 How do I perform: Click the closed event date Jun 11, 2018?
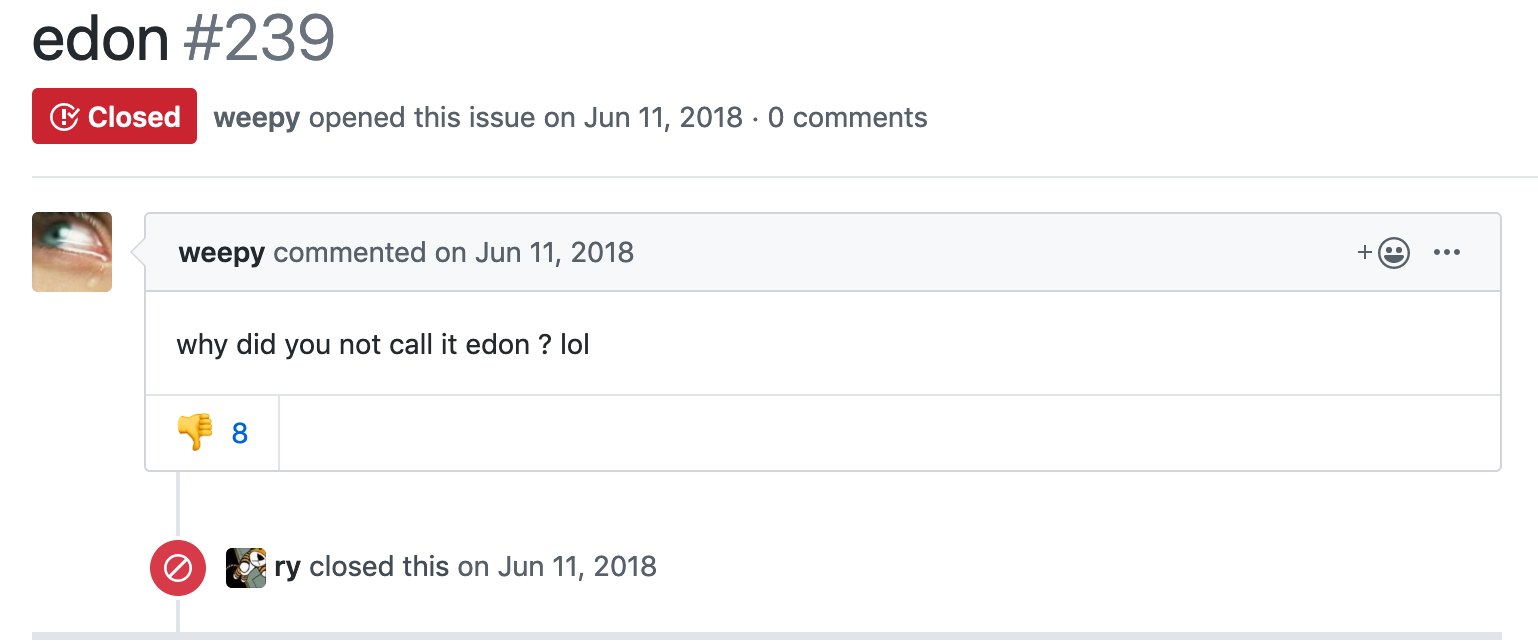pyautogui.click(x=577, y=567)
